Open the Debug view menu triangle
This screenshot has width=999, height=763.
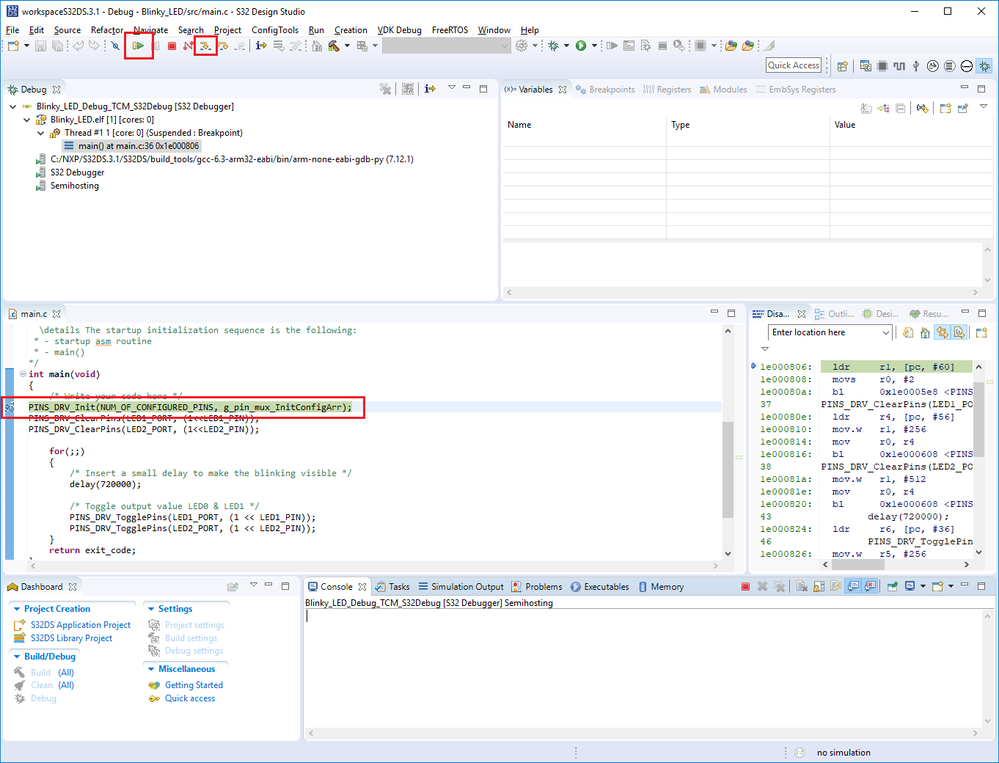click(x=451, y=87)
